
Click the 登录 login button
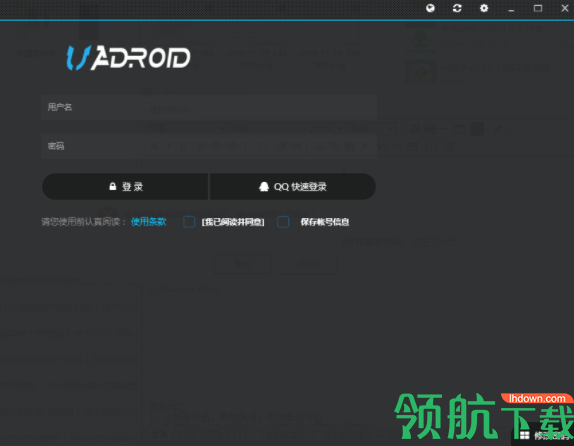click(x=125, y=187)
